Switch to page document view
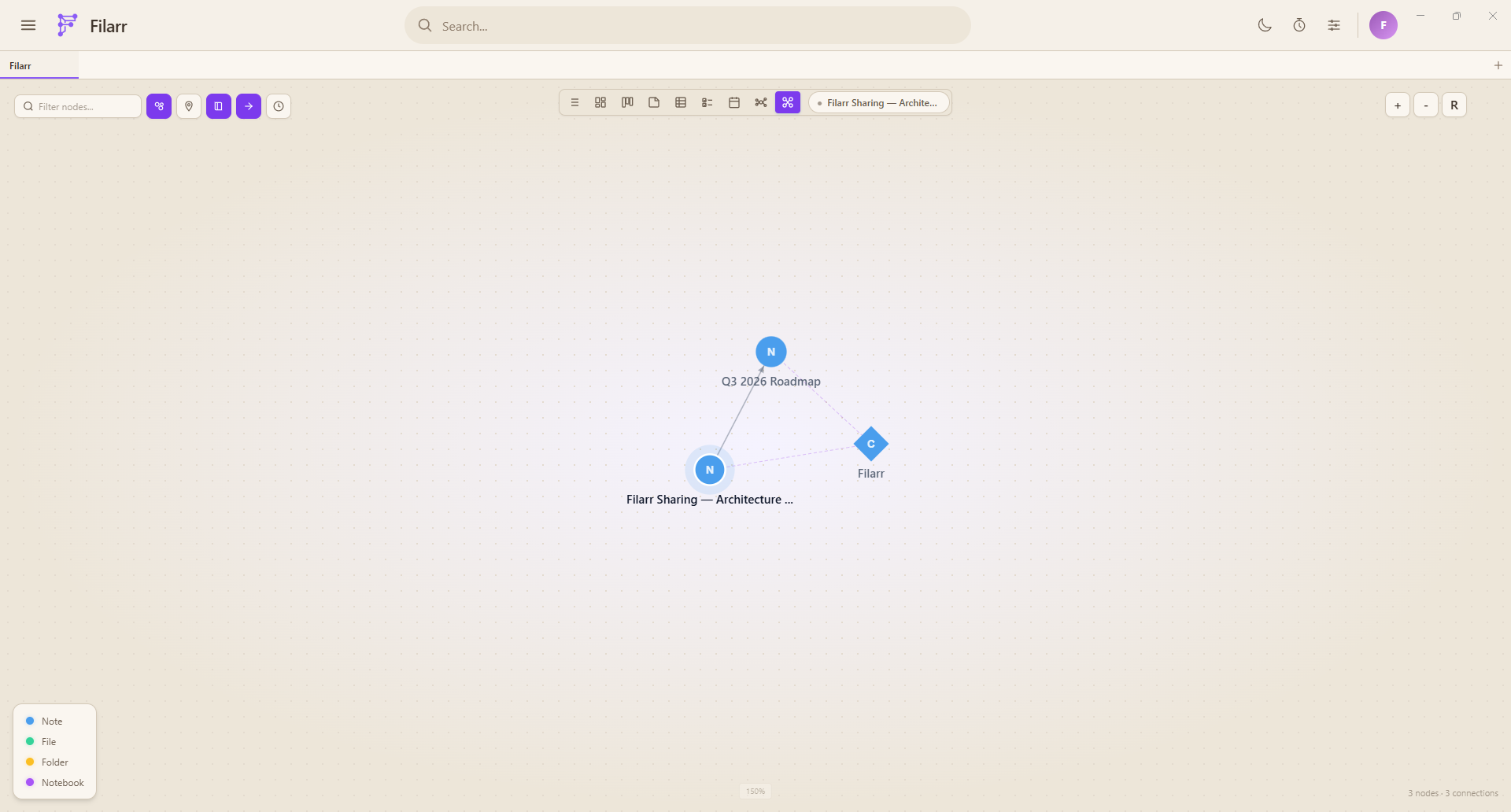 pyautogui.click(x=654, y=102)
